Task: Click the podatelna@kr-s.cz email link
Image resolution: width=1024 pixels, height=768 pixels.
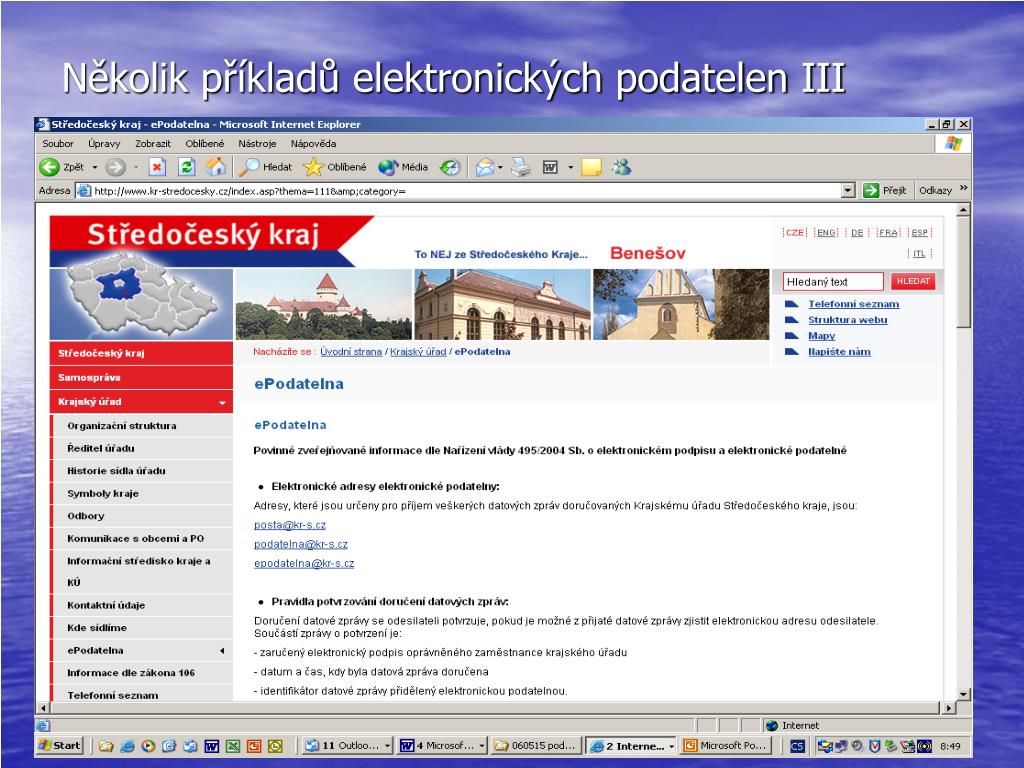Action: [x=300, y=544]
